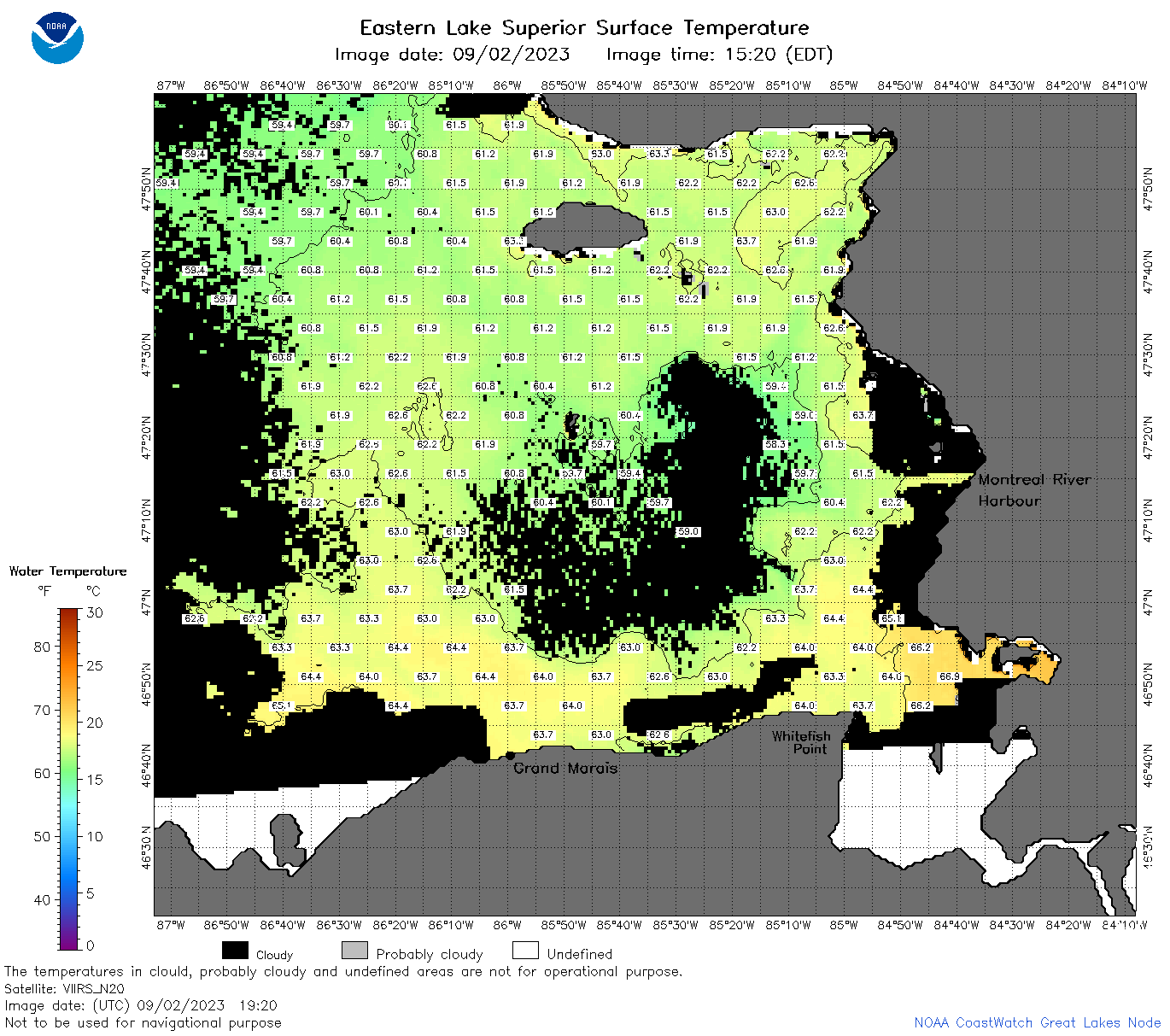The height and width of the screenshot is (1036, 1170).
Task: Click the 47°30'N label on the right axis
Action: pos(1149,354)
